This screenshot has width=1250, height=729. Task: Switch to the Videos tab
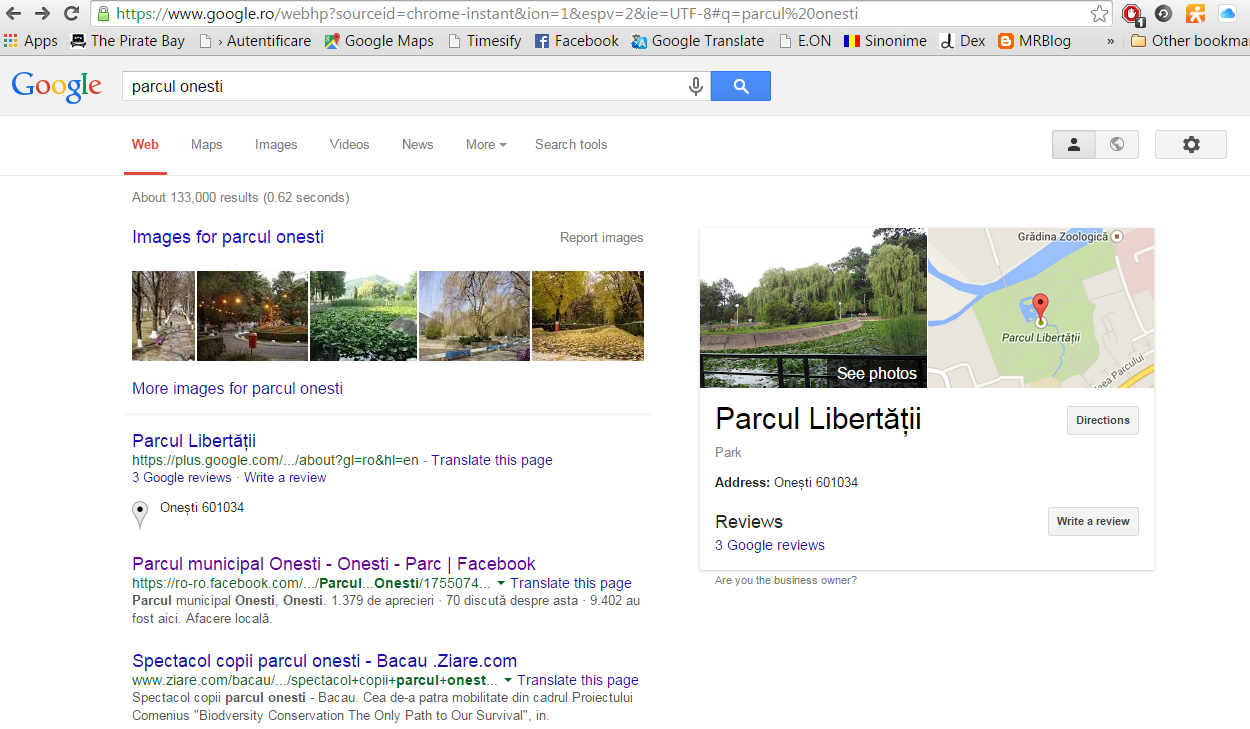click(x=350, y=145)
